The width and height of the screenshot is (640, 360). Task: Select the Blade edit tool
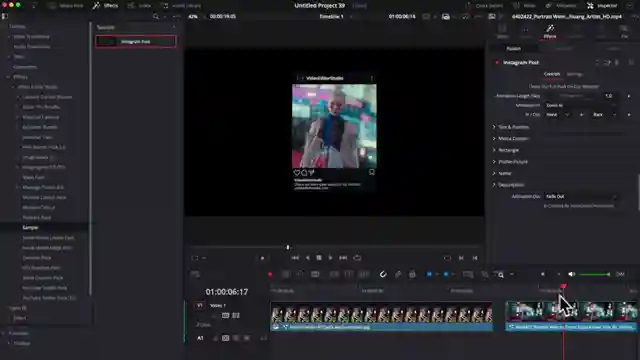coord(315,274)
